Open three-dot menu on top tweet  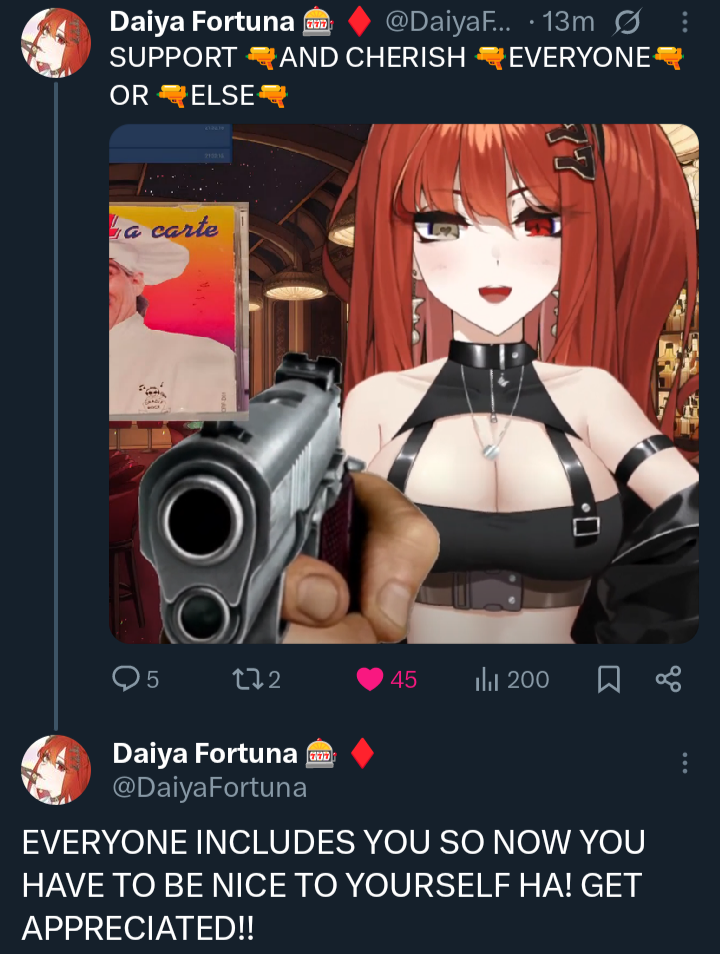[685, 23]
